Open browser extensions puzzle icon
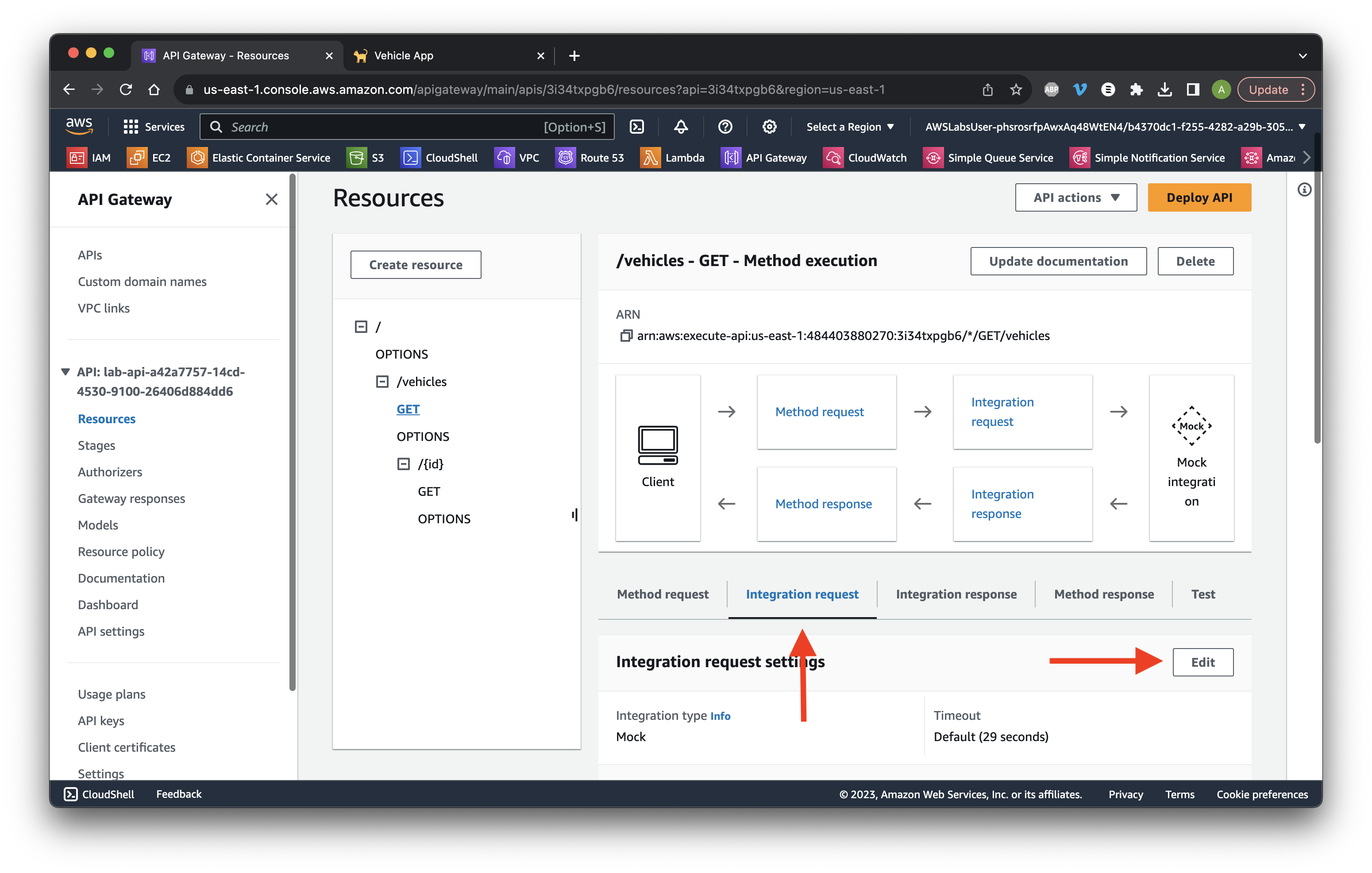 point(1136,89)
